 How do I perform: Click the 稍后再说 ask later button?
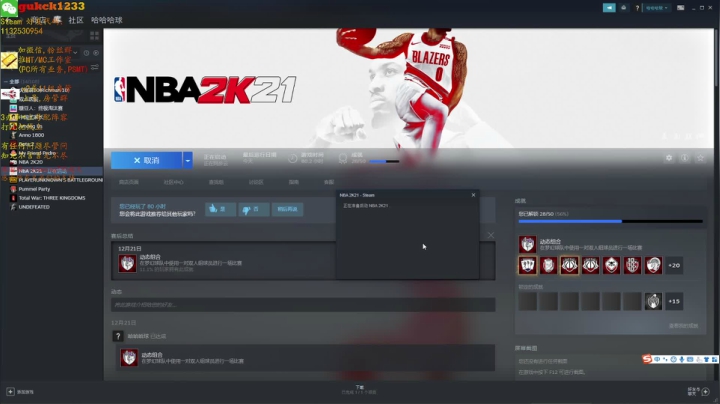[x=287, y=209]
